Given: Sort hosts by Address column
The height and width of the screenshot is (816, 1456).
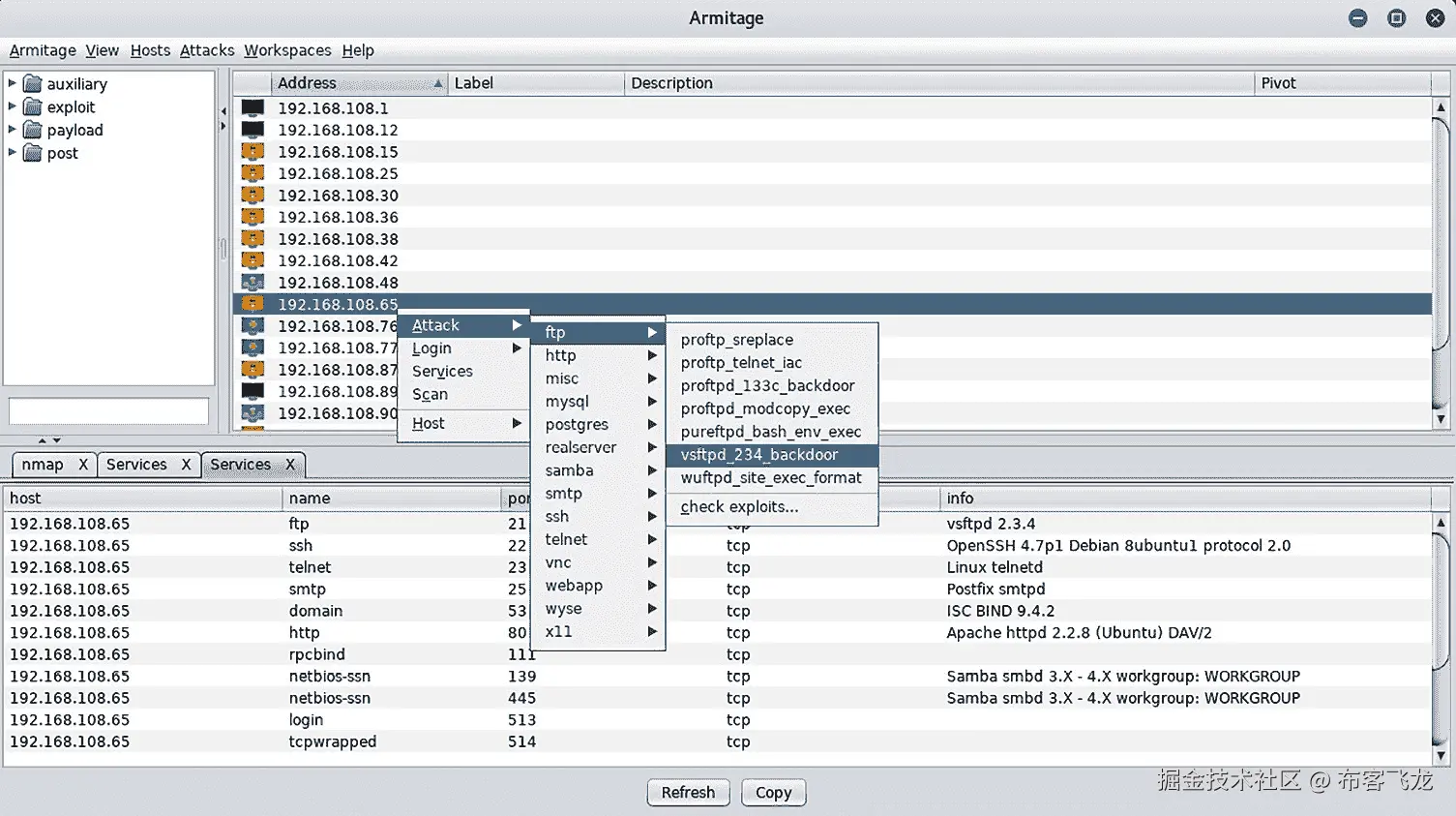Looking at the screenshot, I should pyautogui.click(x=359, y=83).
